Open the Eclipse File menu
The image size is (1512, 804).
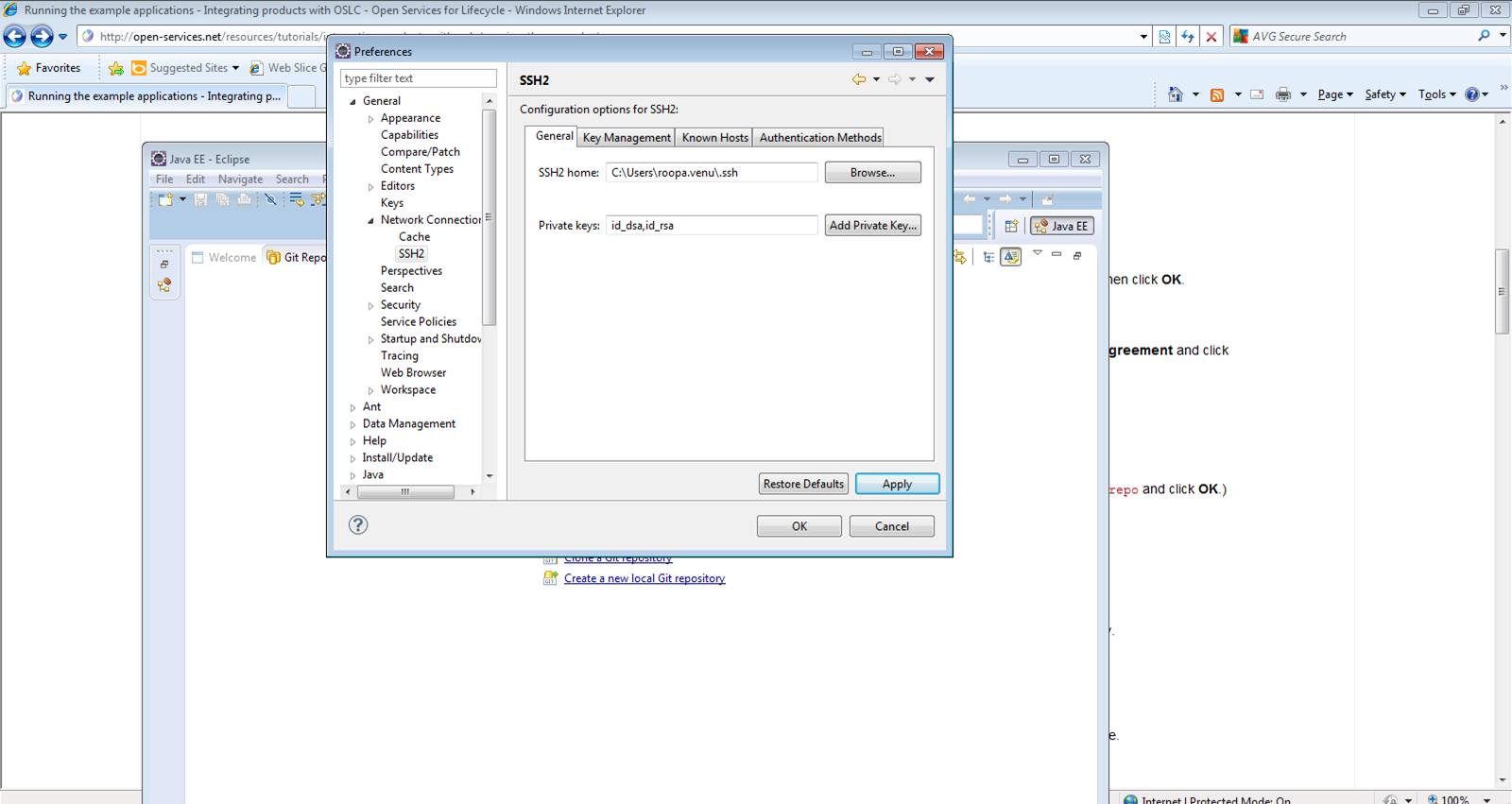164,179
